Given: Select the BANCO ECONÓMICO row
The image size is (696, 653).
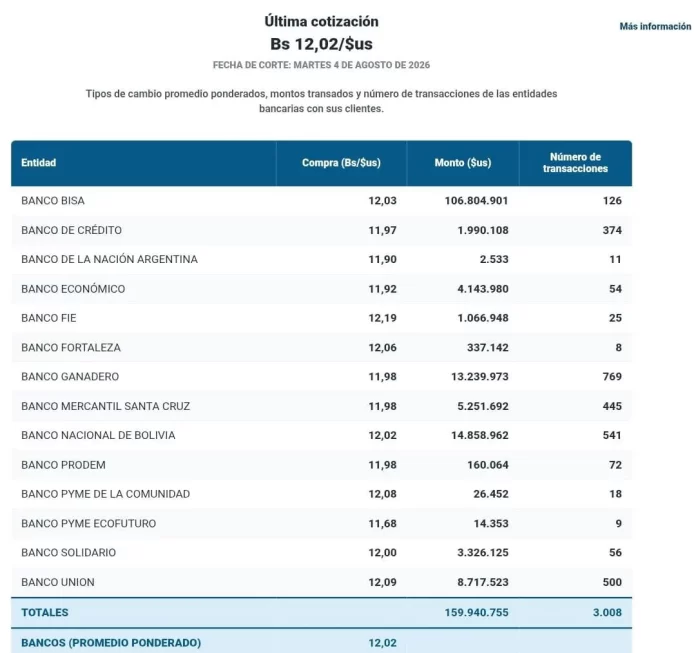Looking at the screenshot, I should coord(321,289).
